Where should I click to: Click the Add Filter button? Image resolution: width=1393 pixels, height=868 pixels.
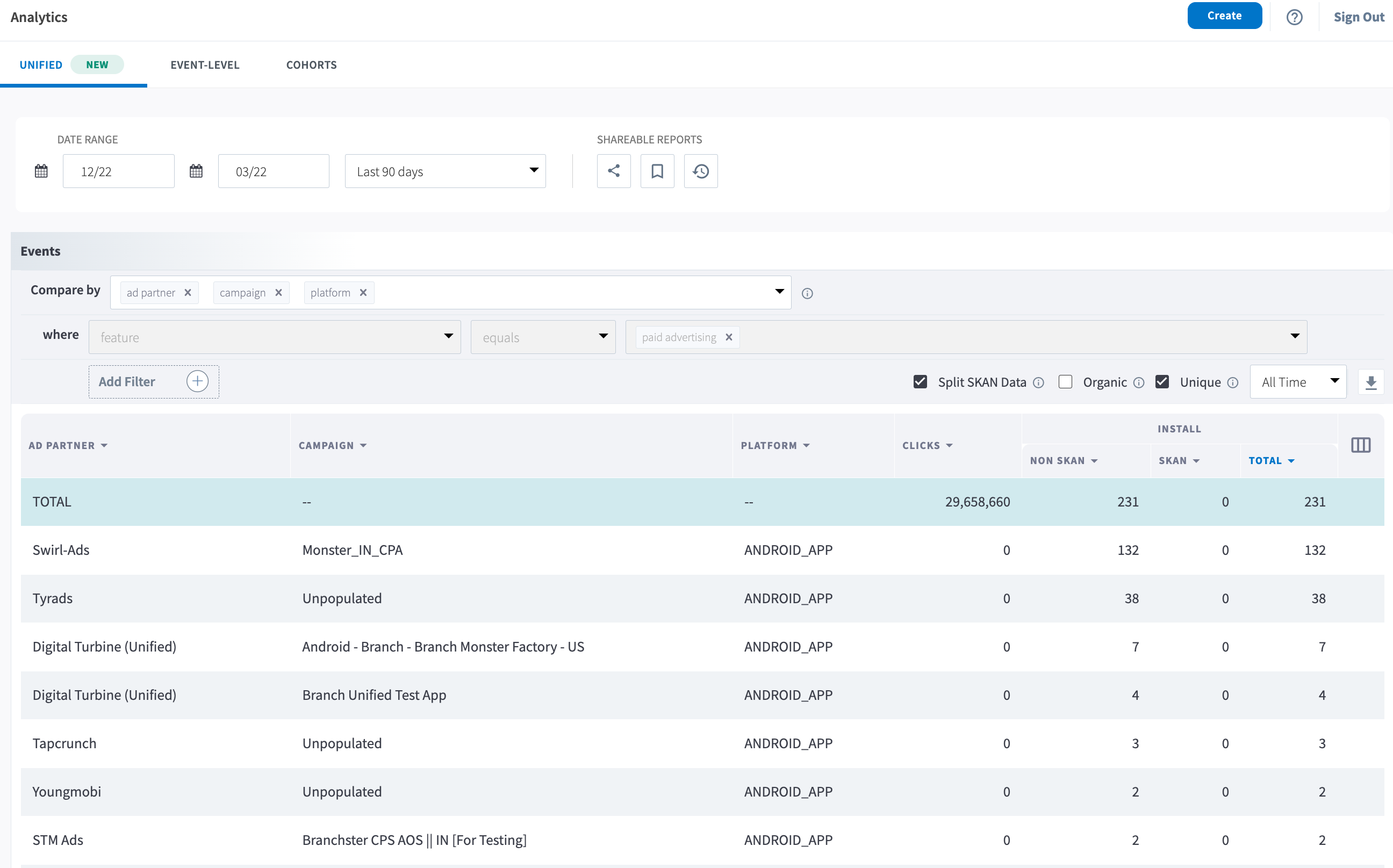153,382
